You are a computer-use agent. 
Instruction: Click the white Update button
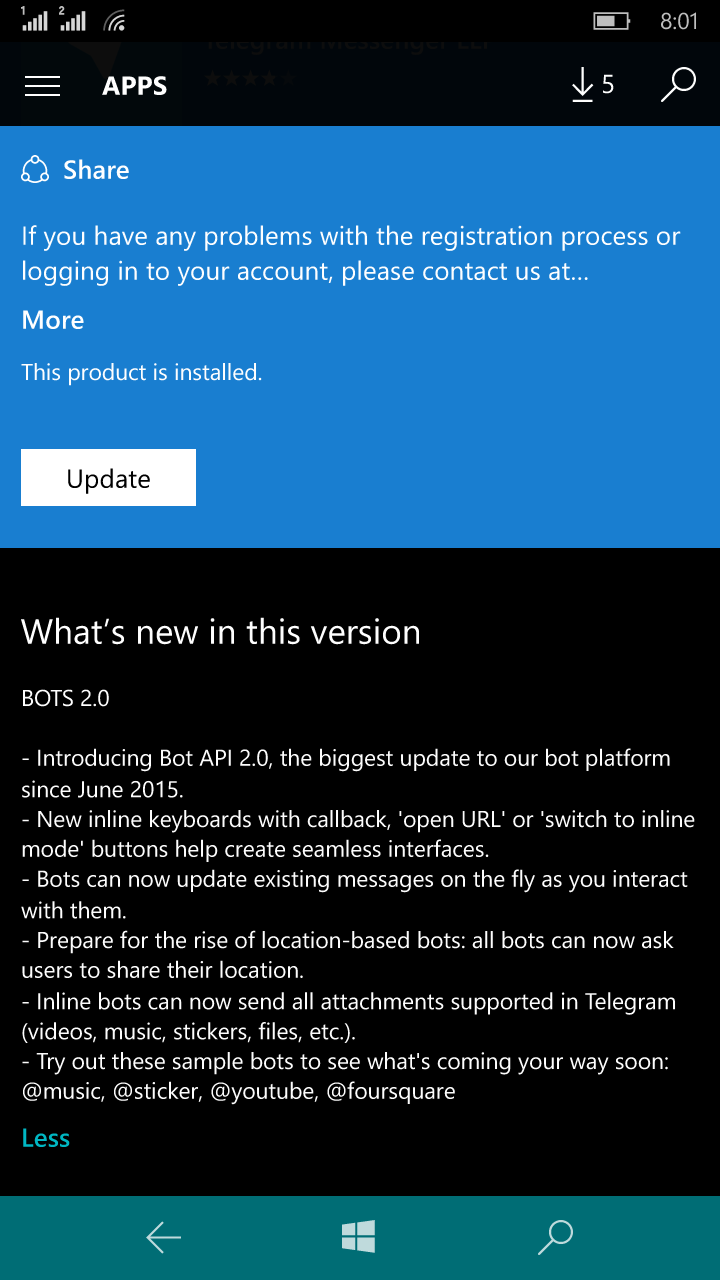pyautogui.click(x=108, y=478)
